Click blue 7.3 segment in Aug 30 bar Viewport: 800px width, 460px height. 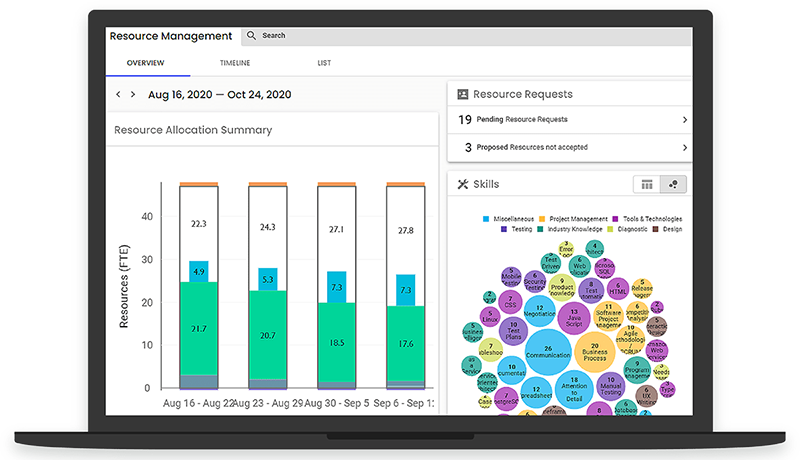337,287
